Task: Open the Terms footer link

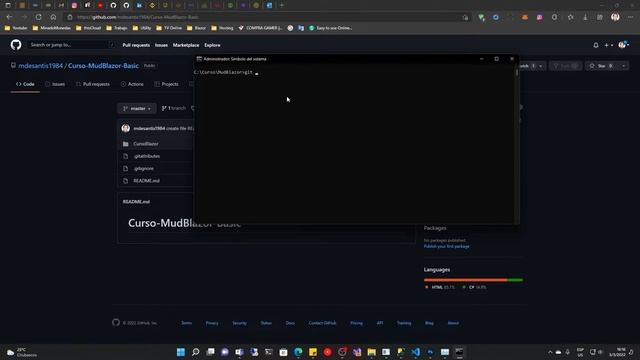Action: click(x=187, y=323)
